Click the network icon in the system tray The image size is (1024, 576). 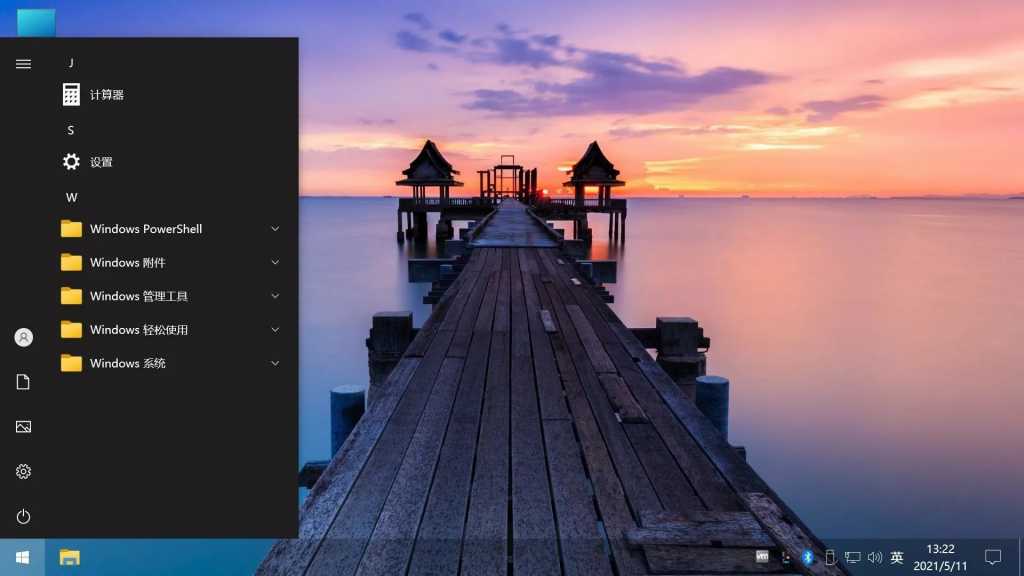click(x=852, y=557)
